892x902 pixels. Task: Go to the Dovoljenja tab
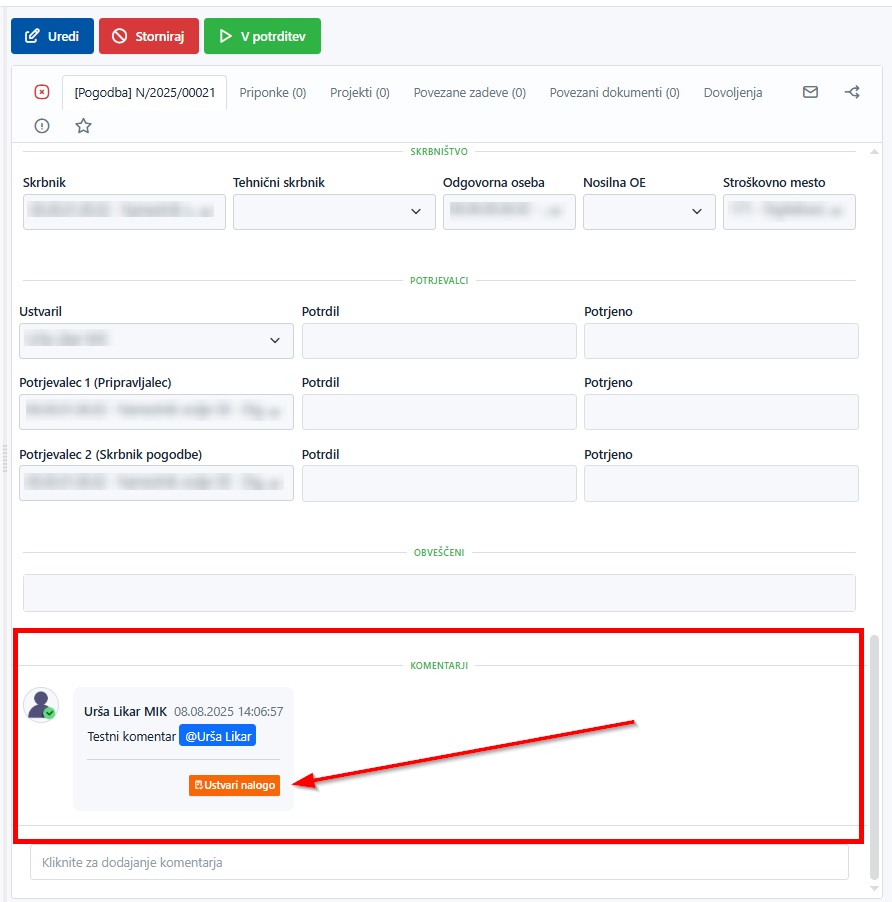pyautogui.click(x=732, y=92)
